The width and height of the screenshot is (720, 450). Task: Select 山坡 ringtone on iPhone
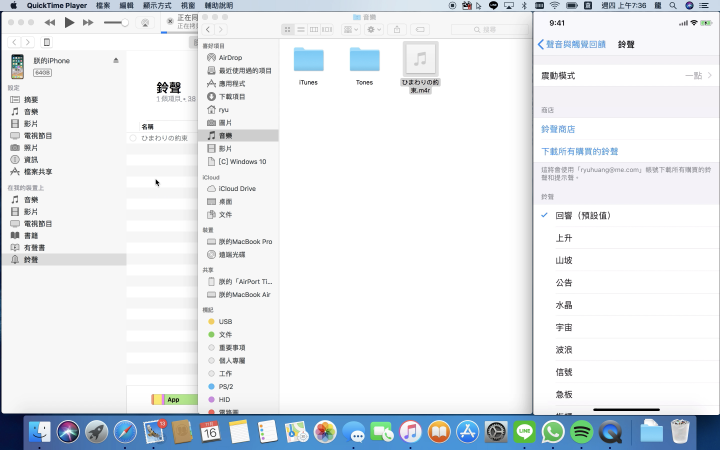tap(626, 260)
